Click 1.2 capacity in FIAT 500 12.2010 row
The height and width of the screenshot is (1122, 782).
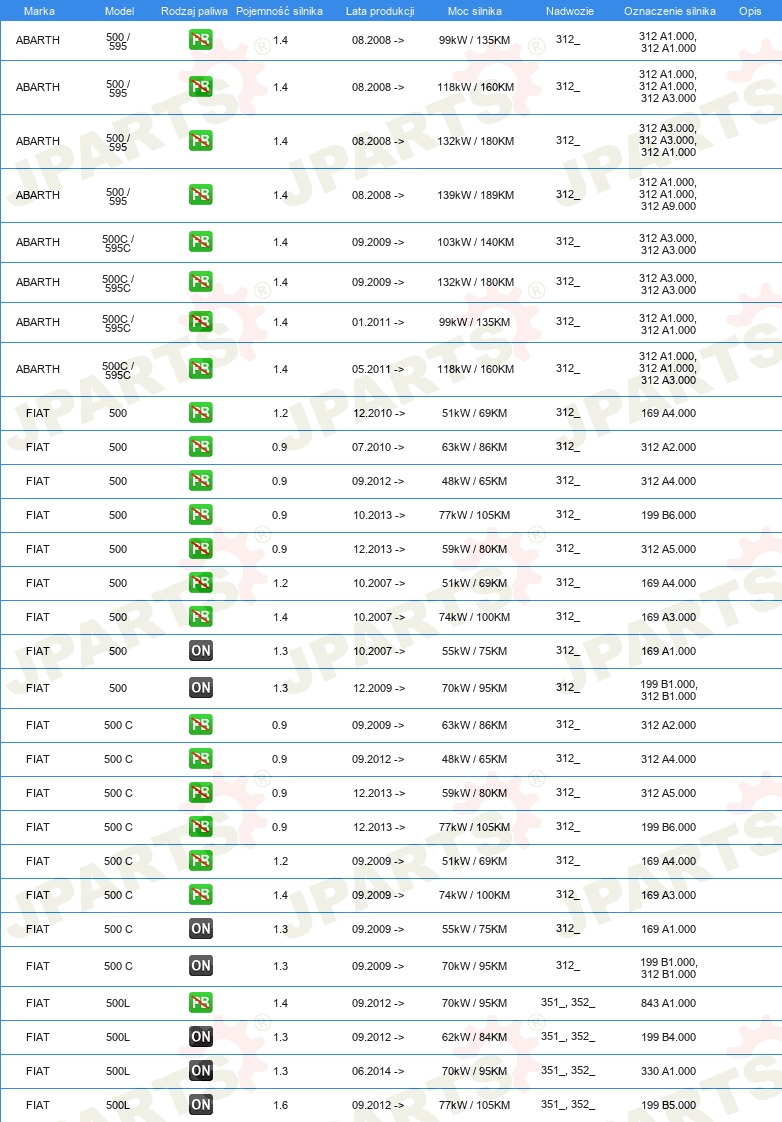coord(280,413)
